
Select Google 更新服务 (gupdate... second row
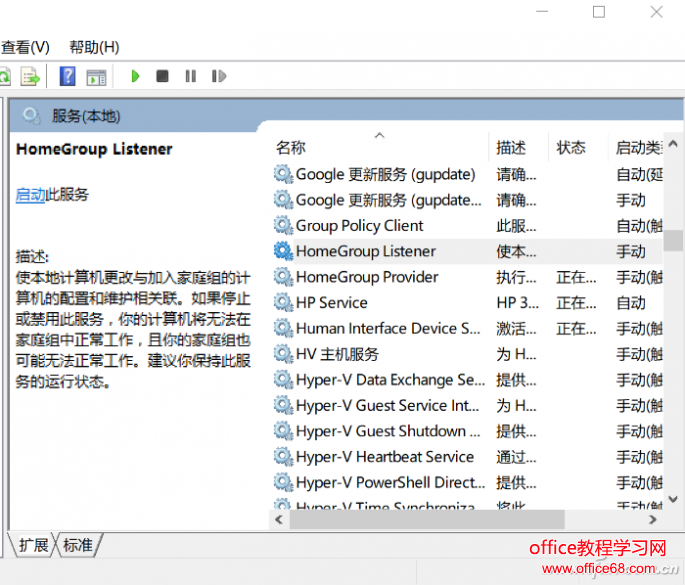pos(467,200)
